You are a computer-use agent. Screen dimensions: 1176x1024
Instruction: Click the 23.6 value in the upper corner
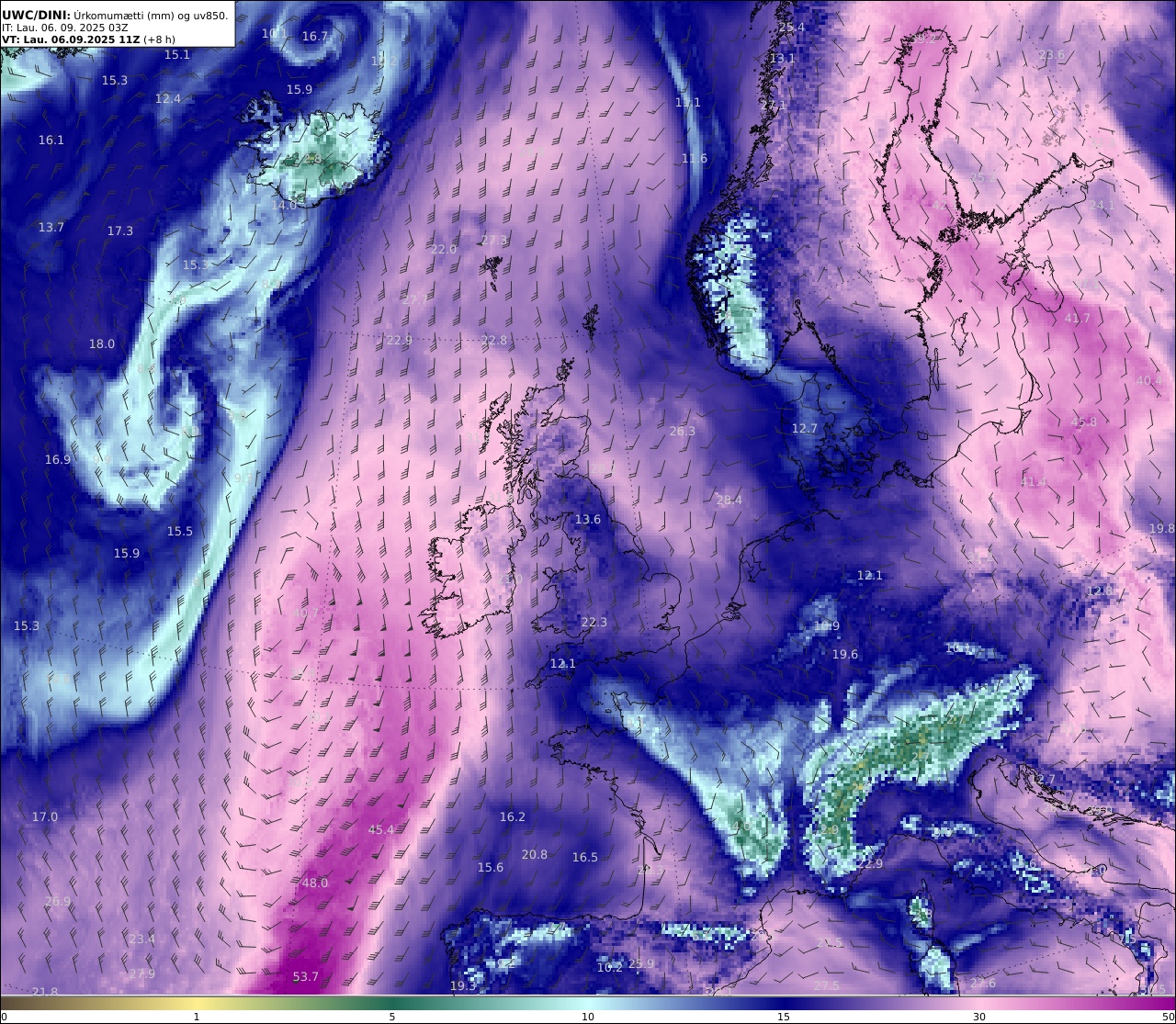(x=1052, y=54)
